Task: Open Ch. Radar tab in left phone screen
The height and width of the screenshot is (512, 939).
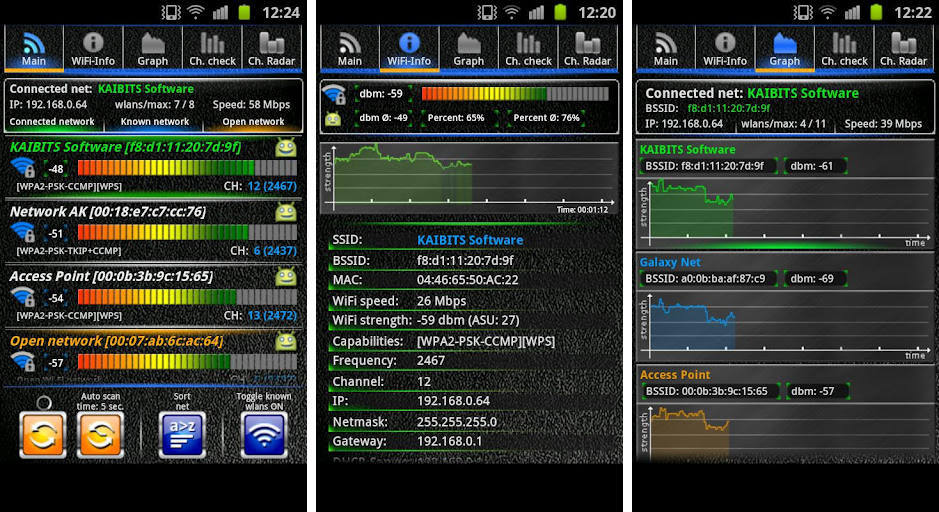Action: click(272, 49)
